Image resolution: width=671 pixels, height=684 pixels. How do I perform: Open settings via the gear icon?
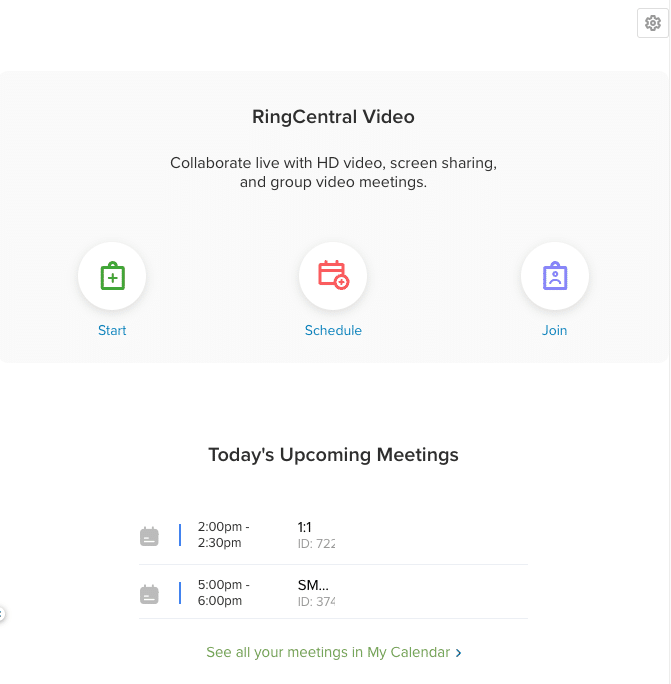click(653, 23)
